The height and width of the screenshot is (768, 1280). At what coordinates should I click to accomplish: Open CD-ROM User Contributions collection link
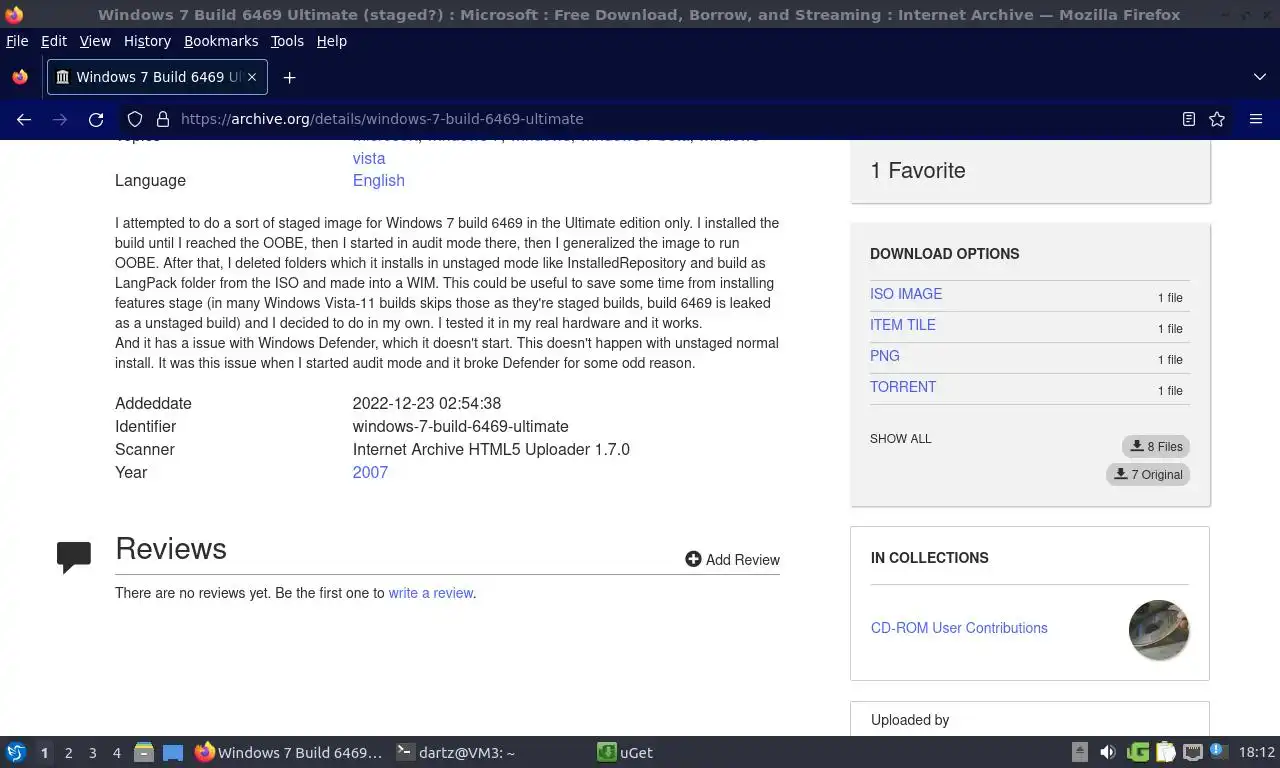tap(959, 628)
